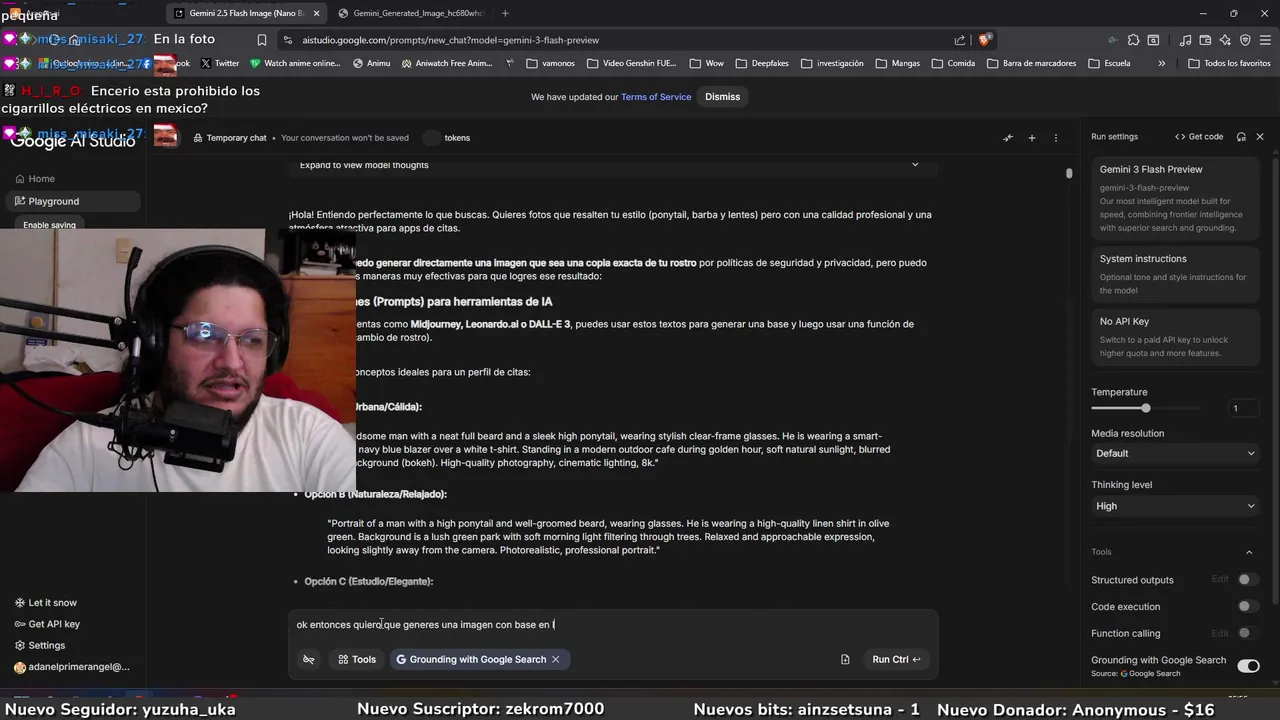
Task: Click the reset default settings icon
Action: (x=1241, y=137)
